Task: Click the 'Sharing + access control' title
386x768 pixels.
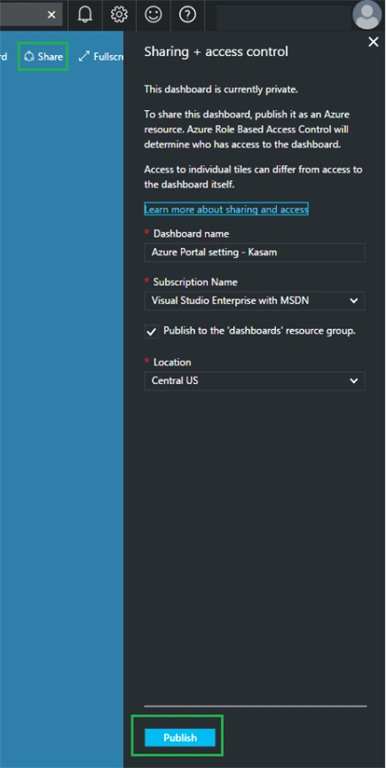Action: pos(216,52)
